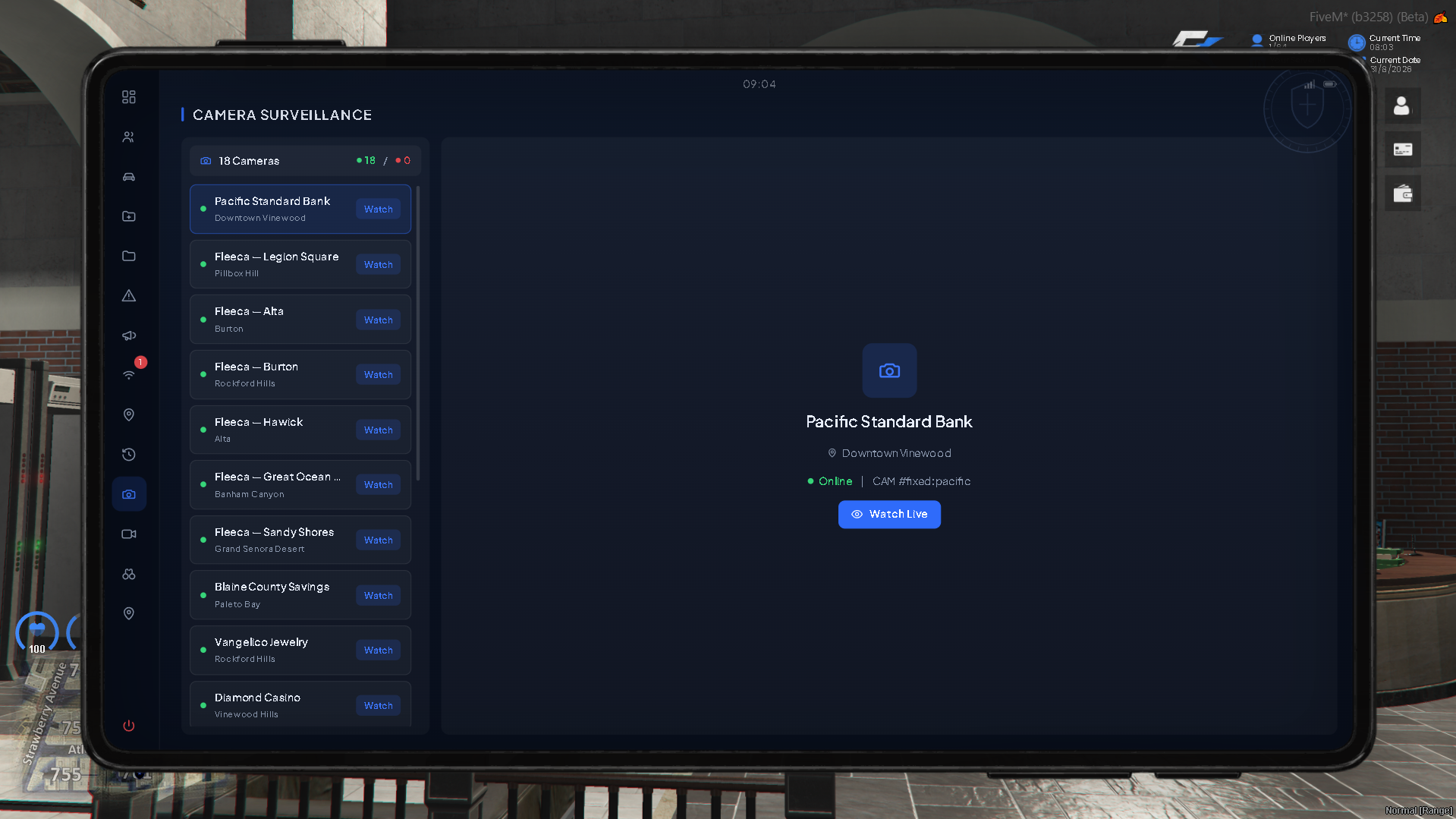Viewport: 1456px width, 819px height.
Task: Click the 'Pacific Standard Bank' preview title
Action: [889, 421]
